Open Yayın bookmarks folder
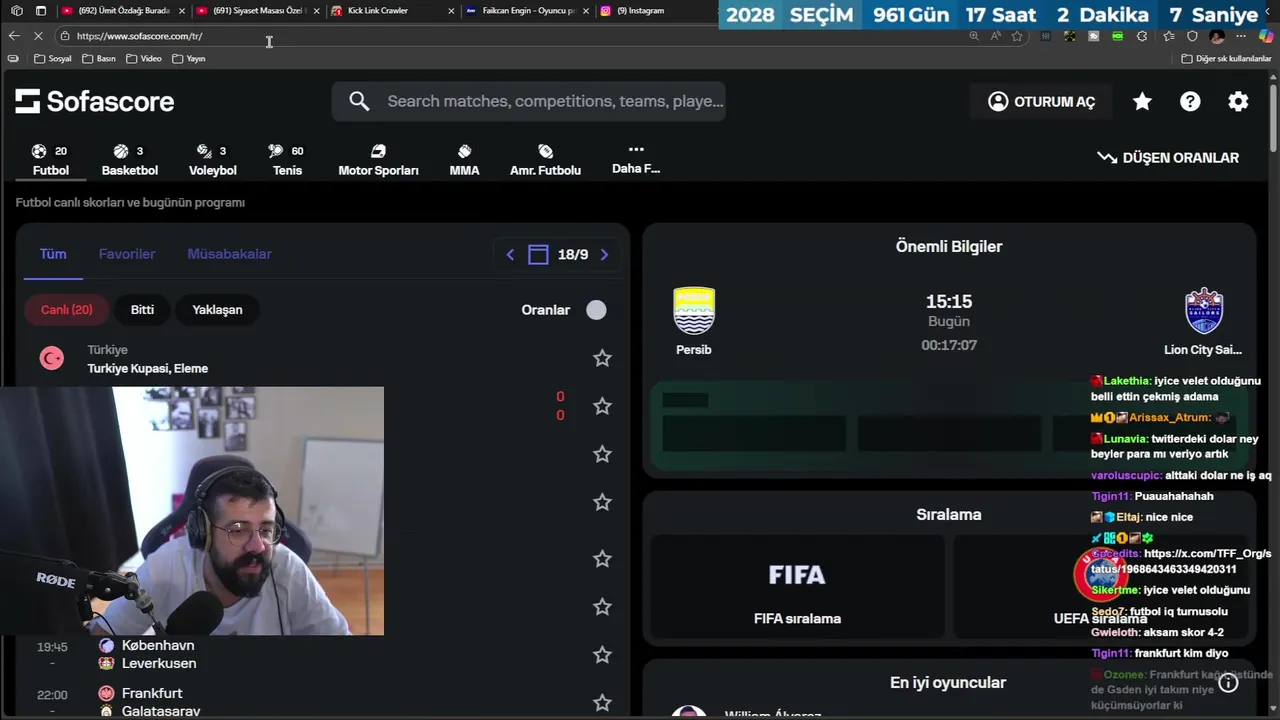The width and height of the screenshot is (1280, 720). coord(189,59)
